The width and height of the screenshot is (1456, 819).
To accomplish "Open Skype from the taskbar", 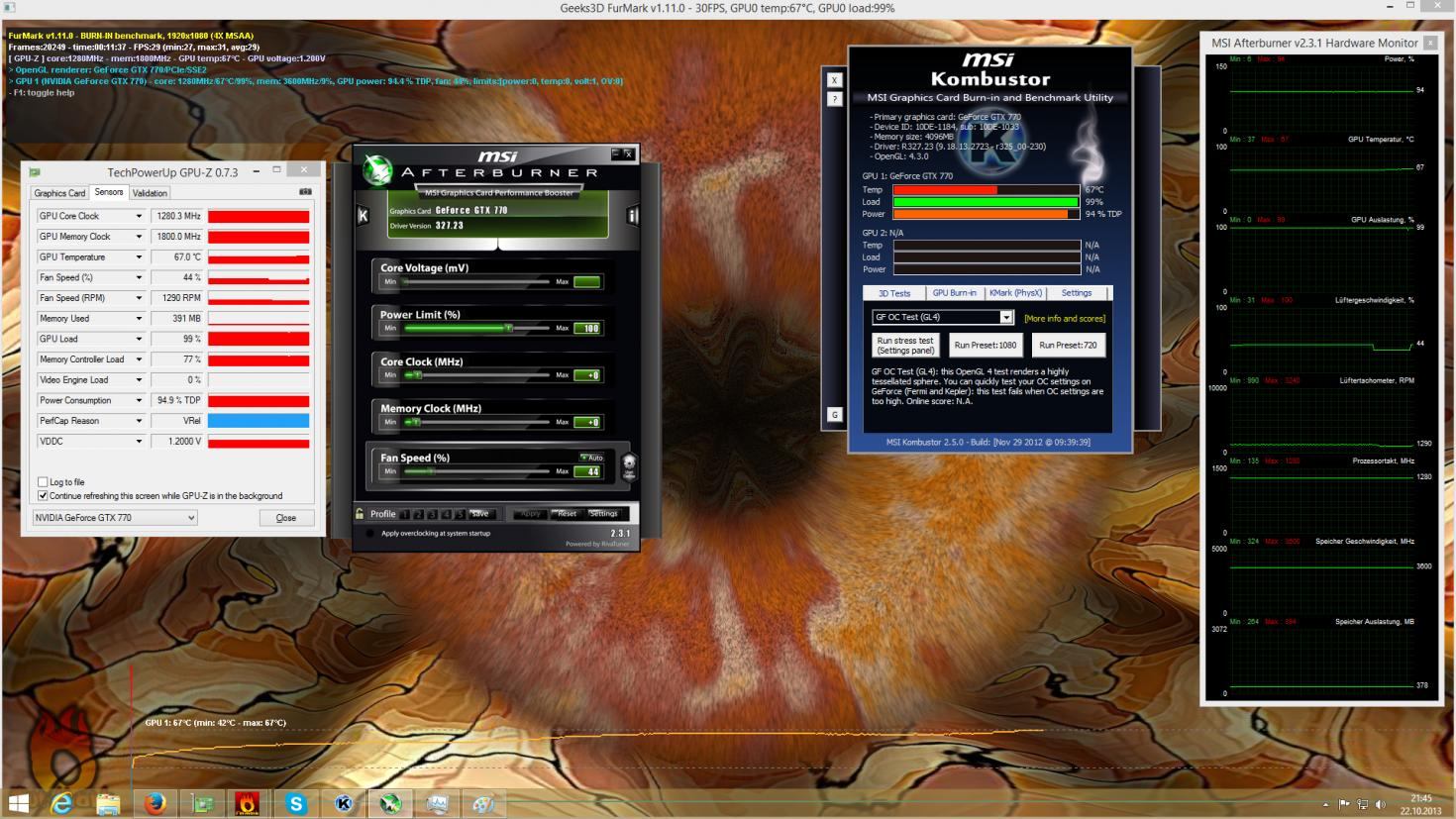I will [296, 803].
